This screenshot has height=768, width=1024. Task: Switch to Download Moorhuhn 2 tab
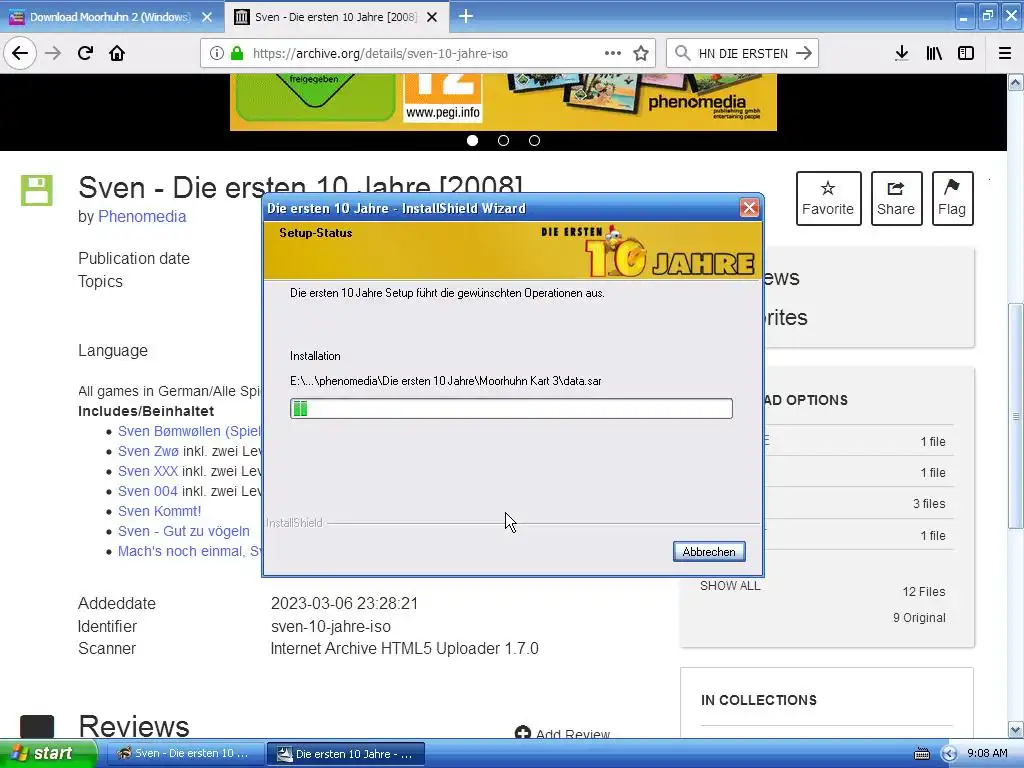pos(112,17)
